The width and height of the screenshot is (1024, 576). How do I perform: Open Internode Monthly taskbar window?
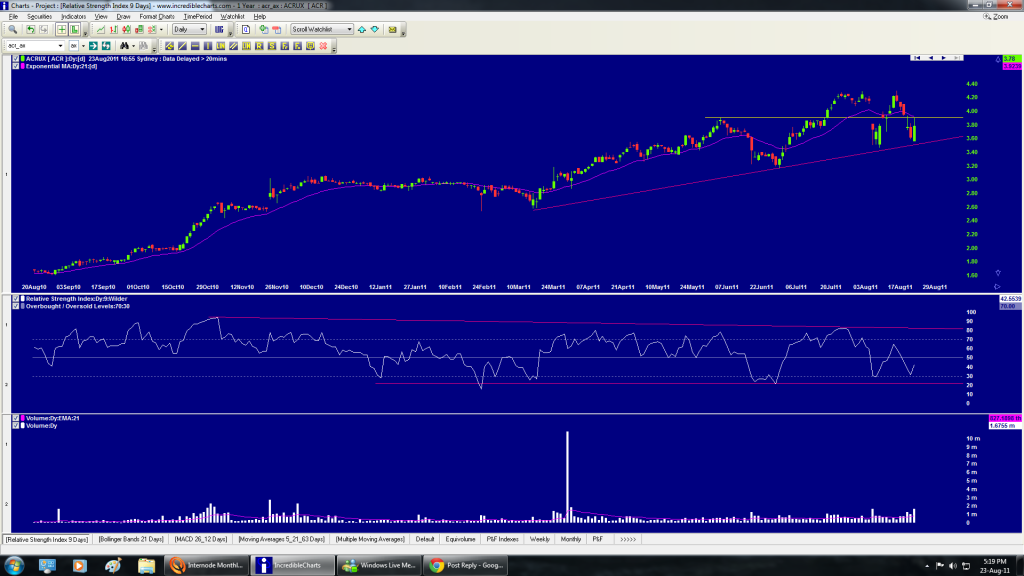pos(206,566)
